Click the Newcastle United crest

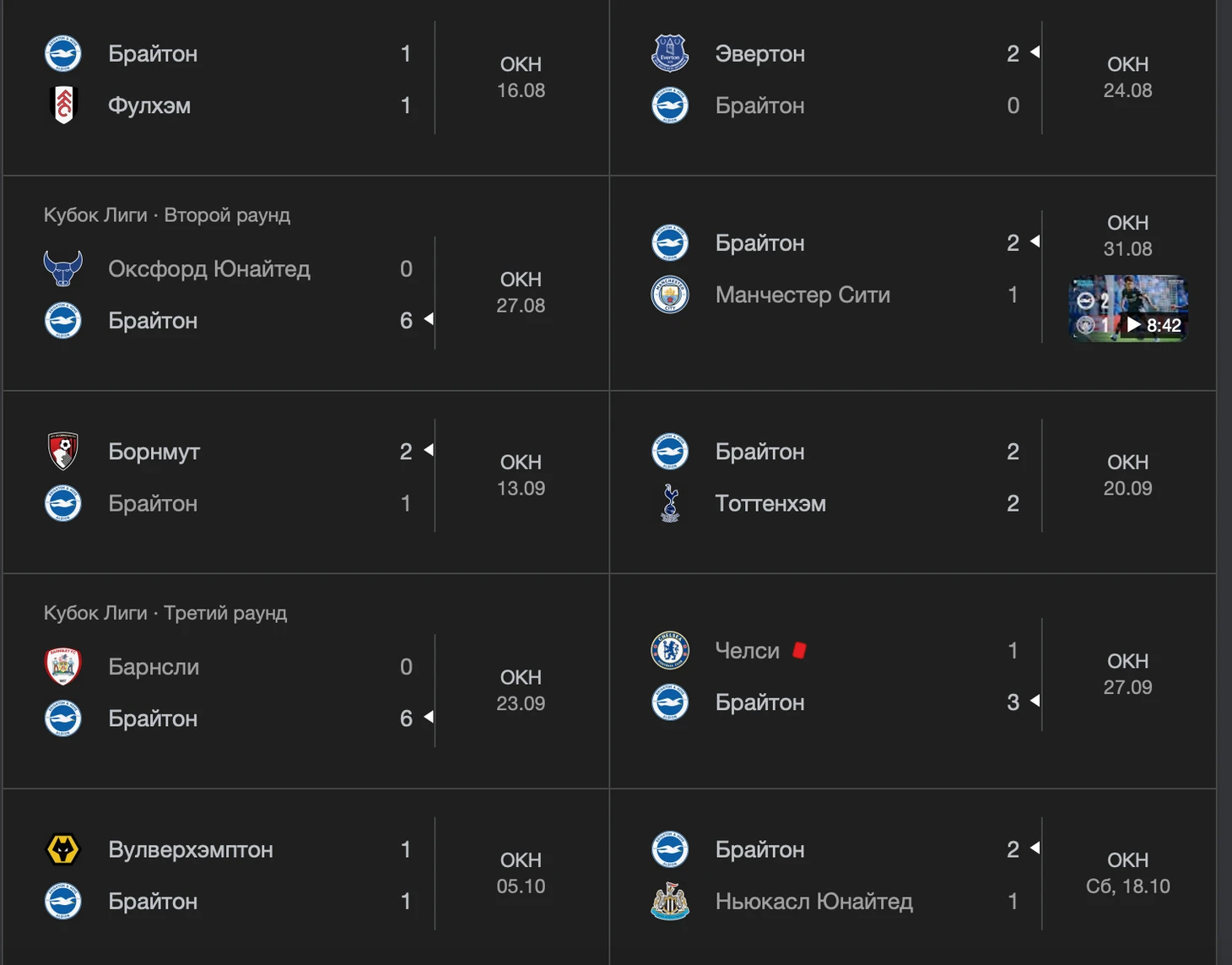[x=670, y=902]
